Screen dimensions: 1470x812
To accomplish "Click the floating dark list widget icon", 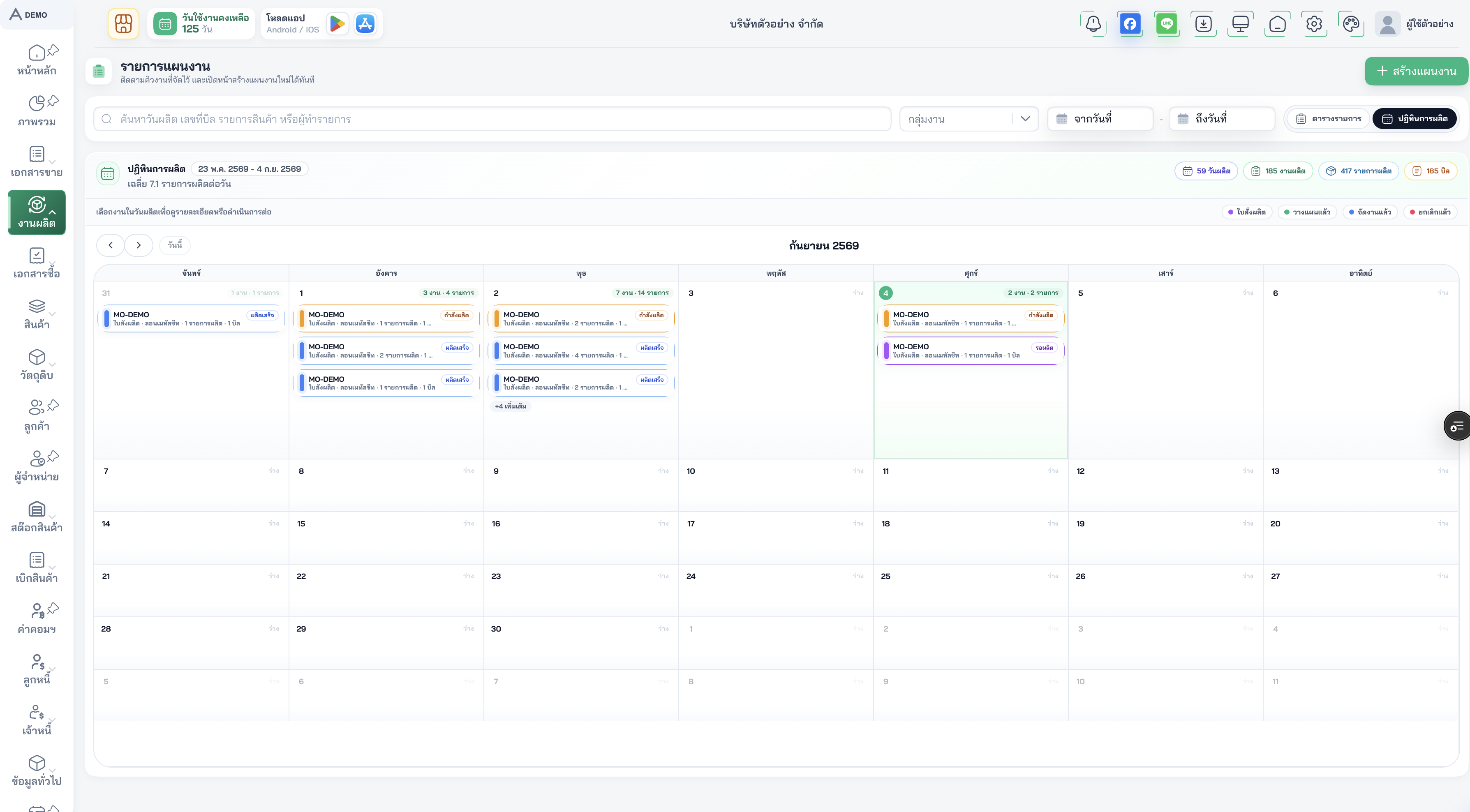I will point(1457,426).
